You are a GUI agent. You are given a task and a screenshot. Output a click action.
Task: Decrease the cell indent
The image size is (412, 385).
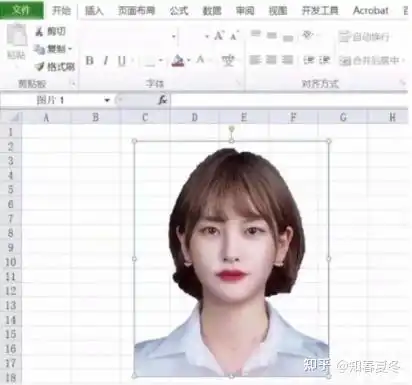point(309,60)
